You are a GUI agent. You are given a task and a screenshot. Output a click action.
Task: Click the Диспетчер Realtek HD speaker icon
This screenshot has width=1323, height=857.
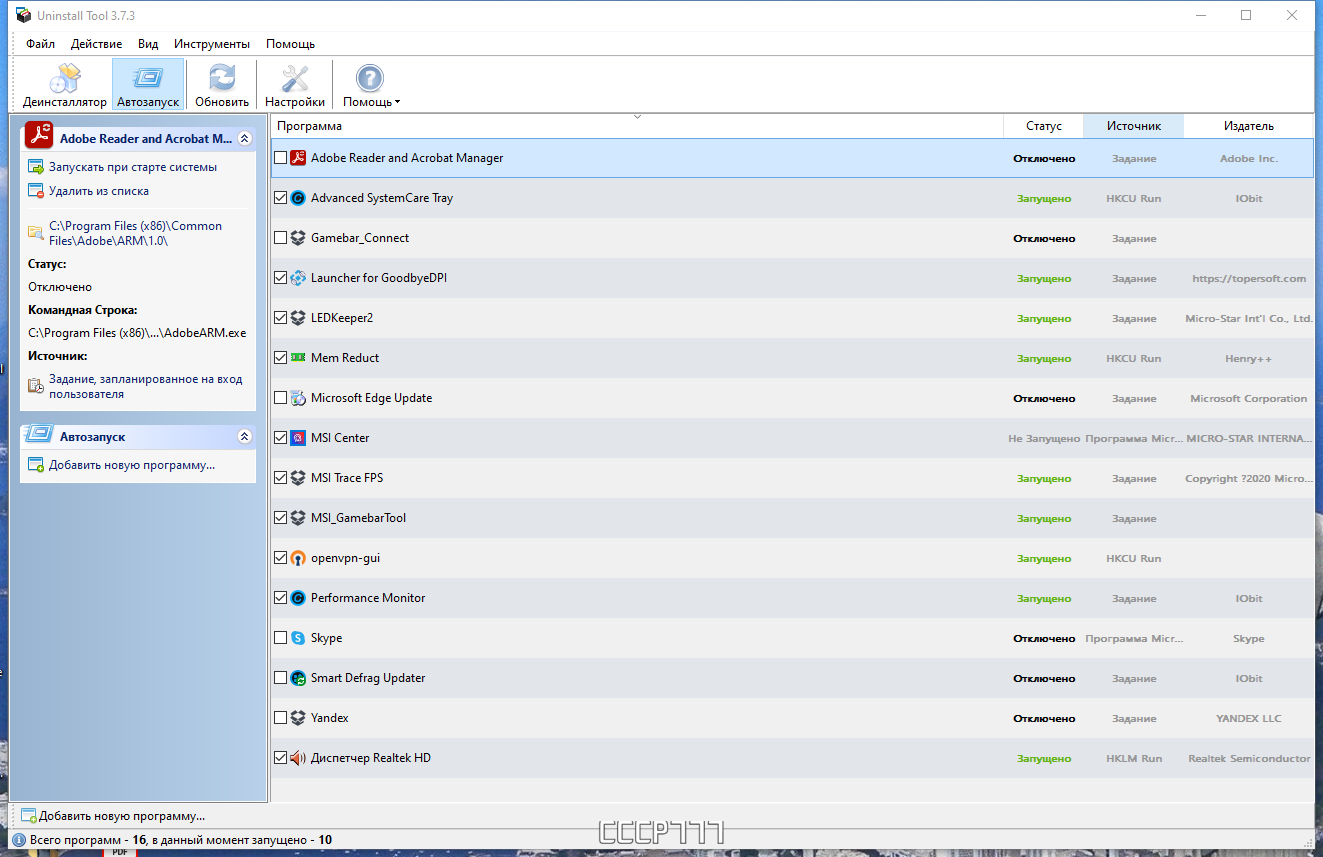297,758
